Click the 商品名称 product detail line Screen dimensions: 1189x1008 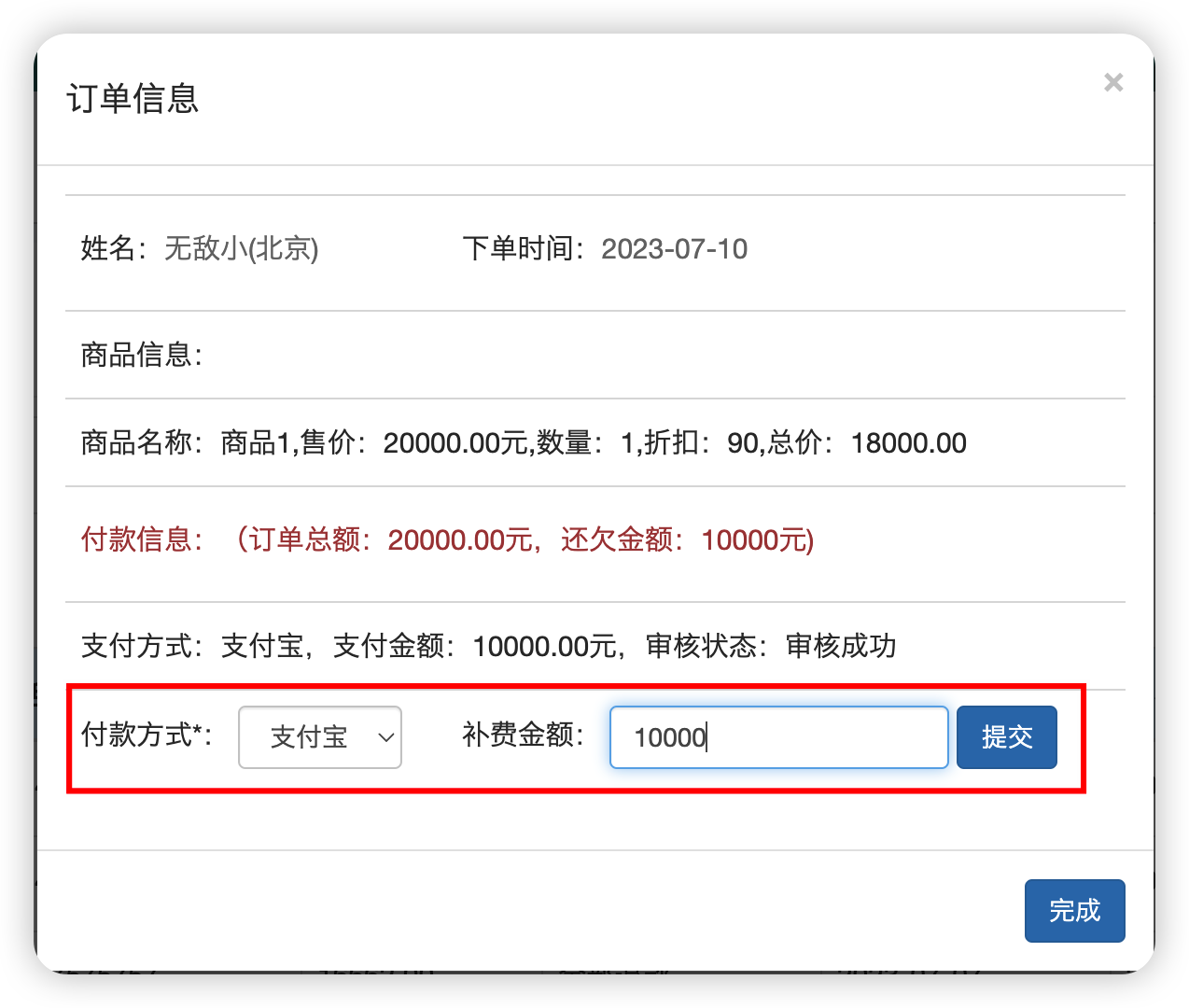click(524, 442)
